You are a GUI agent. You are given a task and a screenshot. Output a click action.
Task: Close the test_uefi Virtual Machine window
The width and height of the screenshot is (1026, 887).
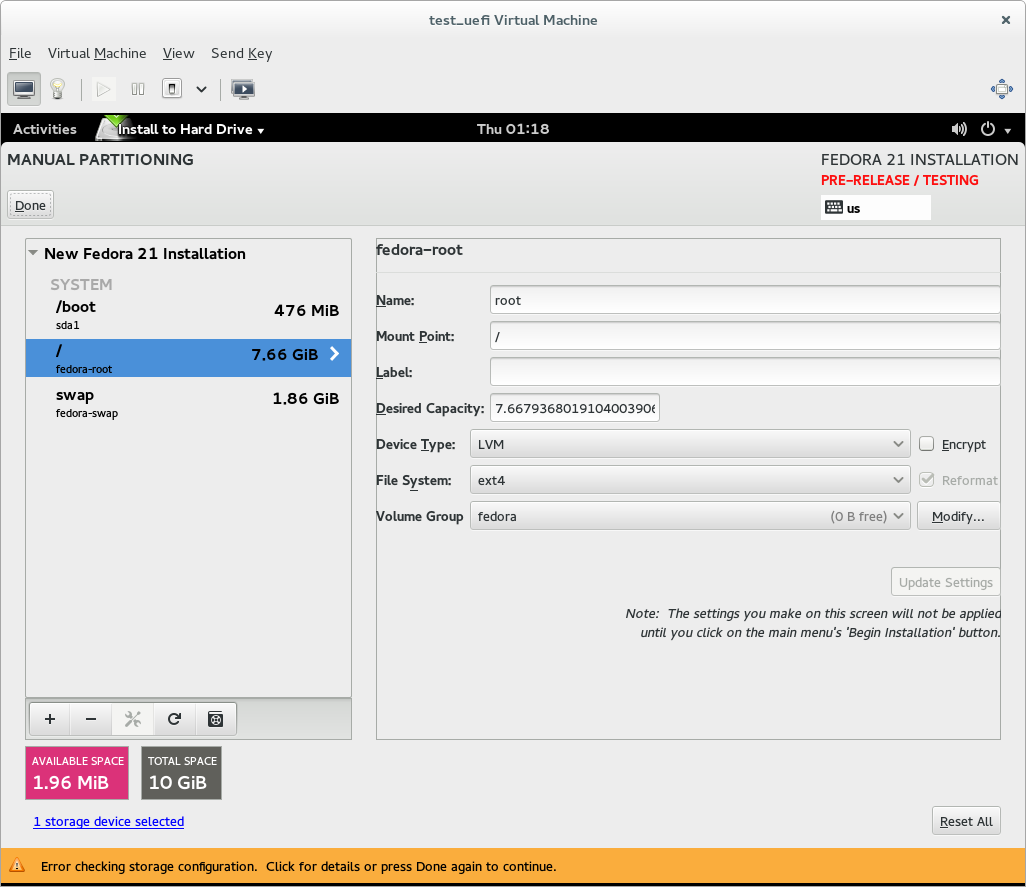(x=1006, y=20)
